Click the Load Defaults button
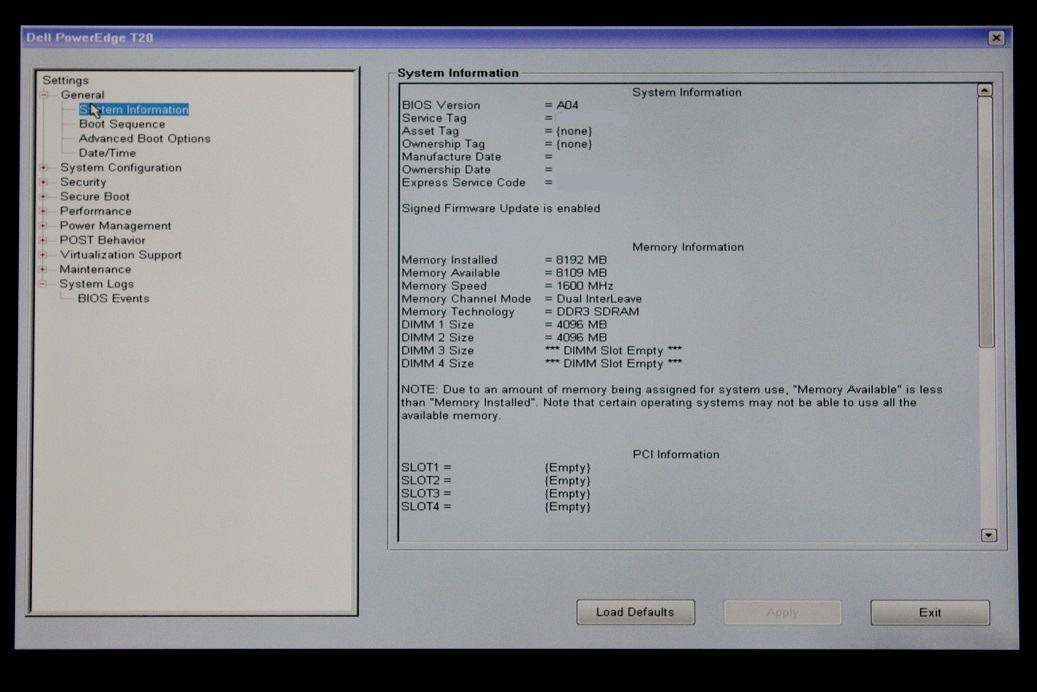The width and height of the screenshot is (1037, 692). (x=636, y=612)
